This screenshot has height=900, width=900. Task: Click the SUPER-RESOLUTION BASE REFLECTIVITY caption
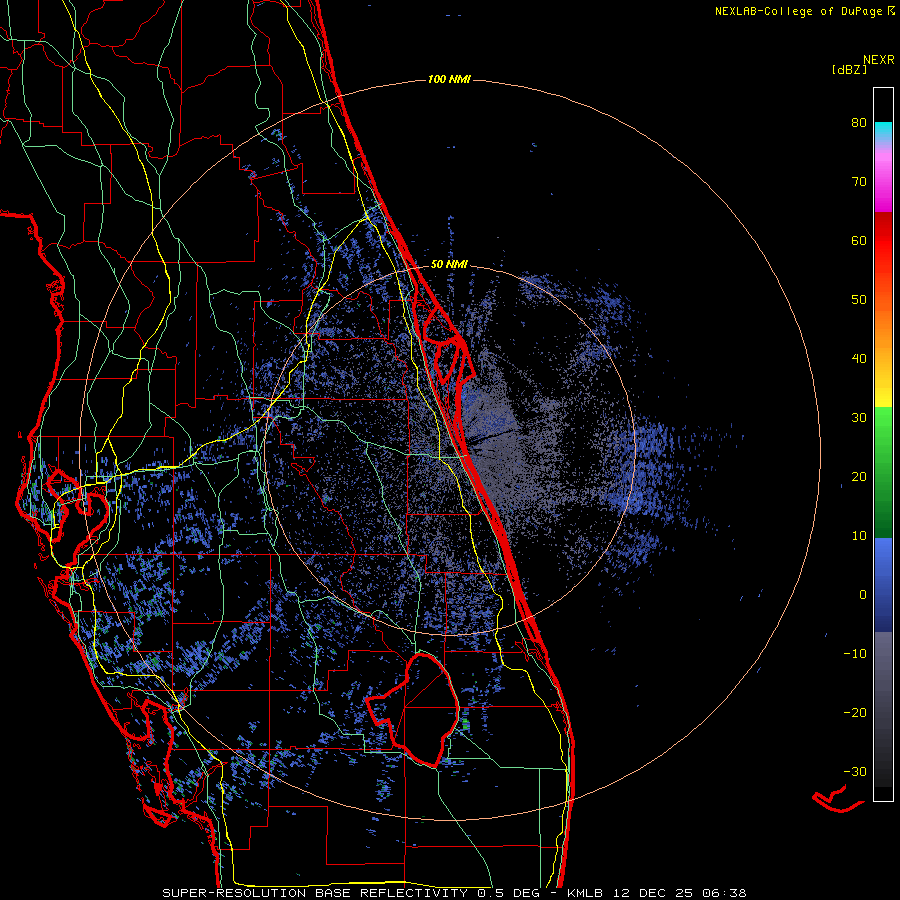click(x=314, y=893)
